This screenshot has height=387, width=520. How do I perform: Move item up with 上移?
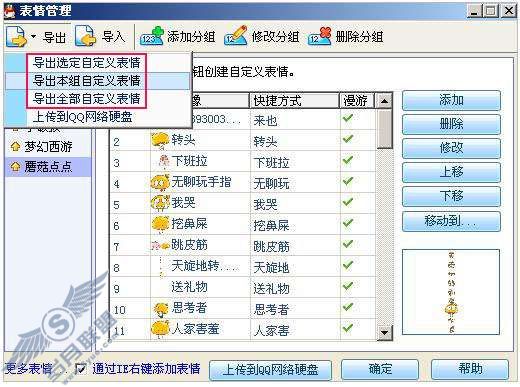coord(451,172)
